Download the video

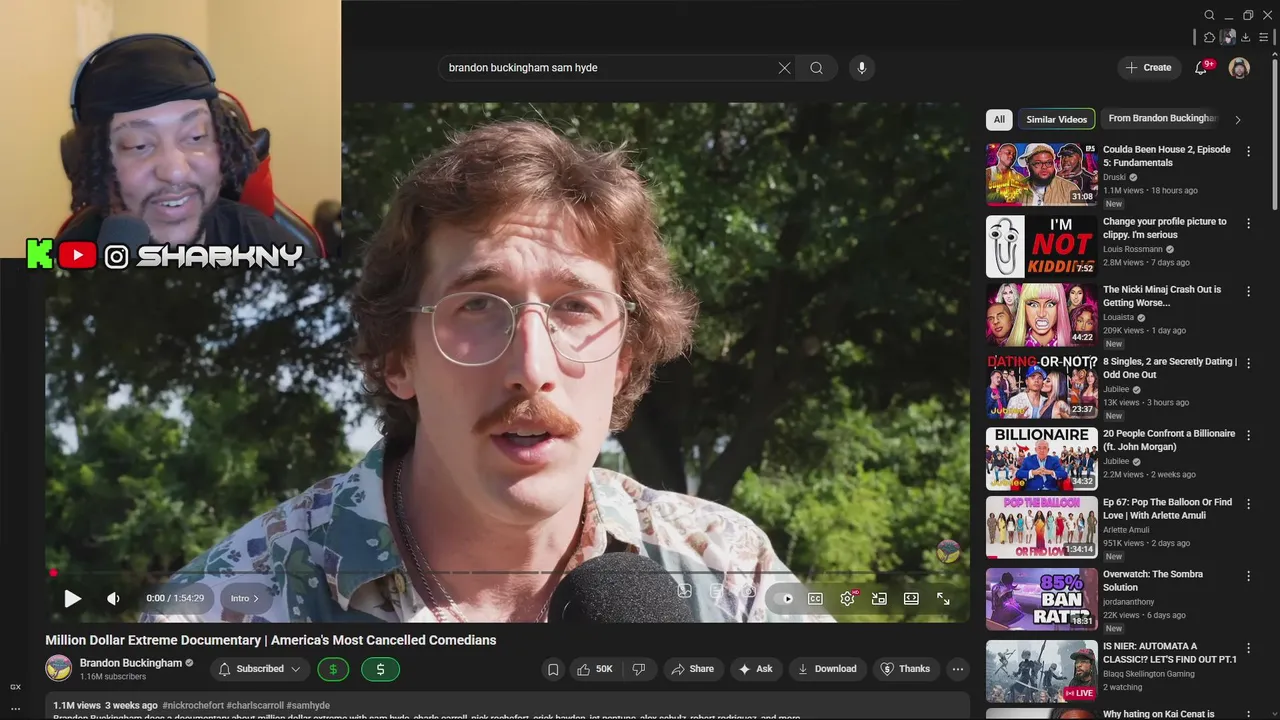(827, 669)
